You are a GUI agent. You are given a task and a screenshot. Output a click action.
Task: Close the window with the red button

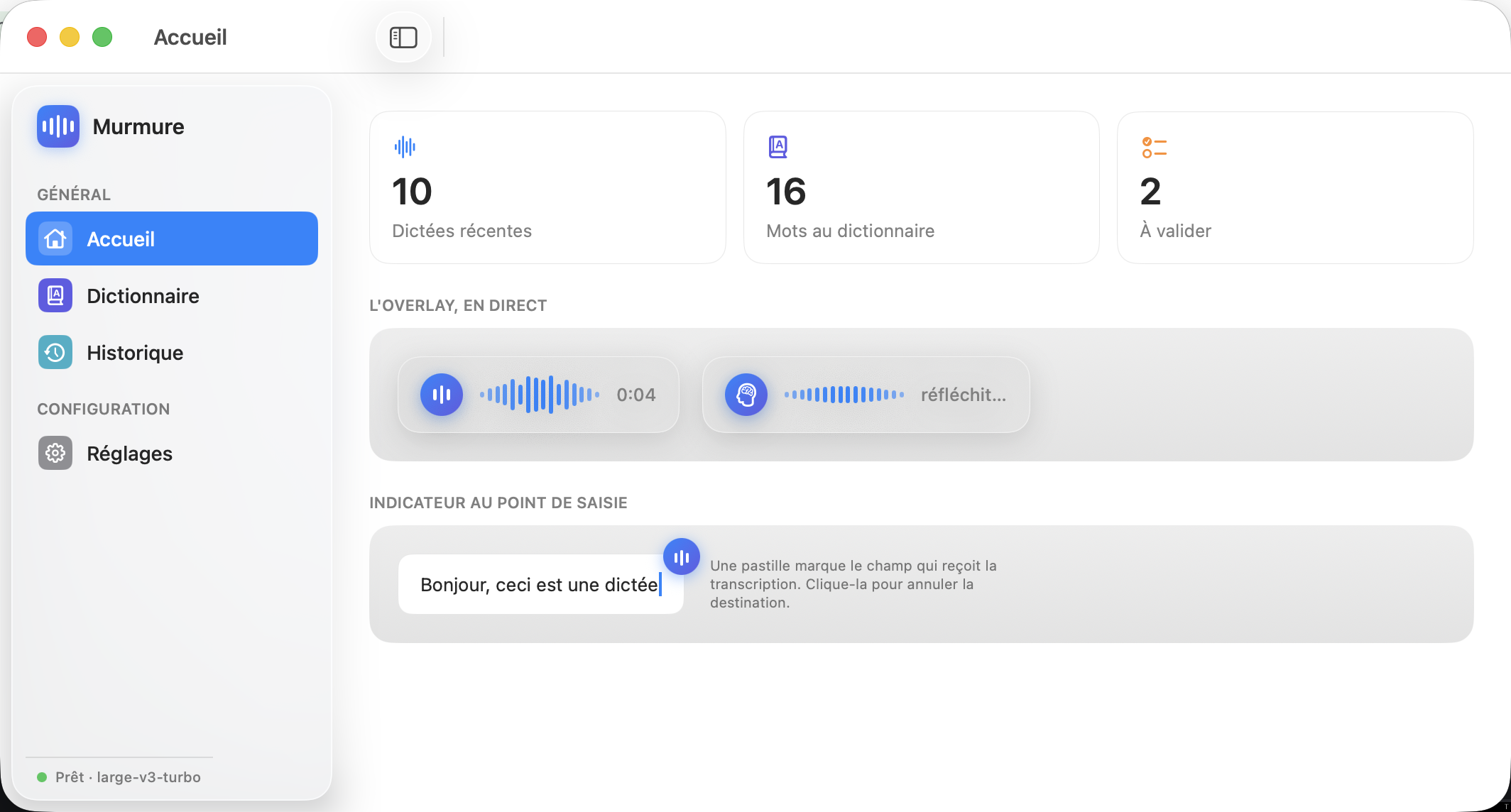[x=37, y=37]
